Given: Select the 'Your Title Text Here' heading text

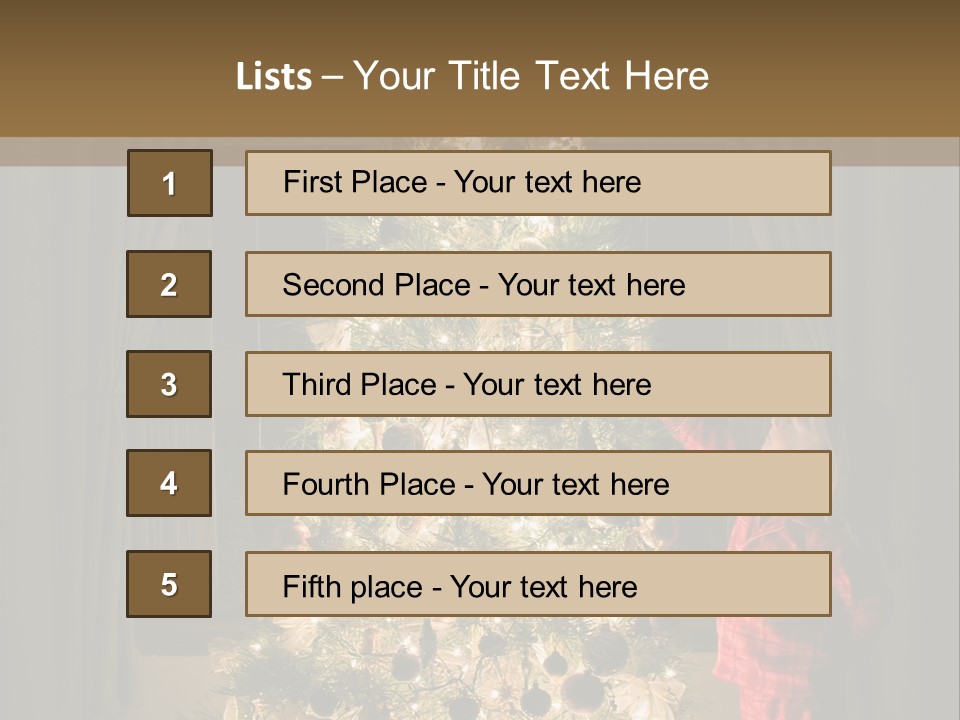Looking at the screenshot, I should [531, 76].
